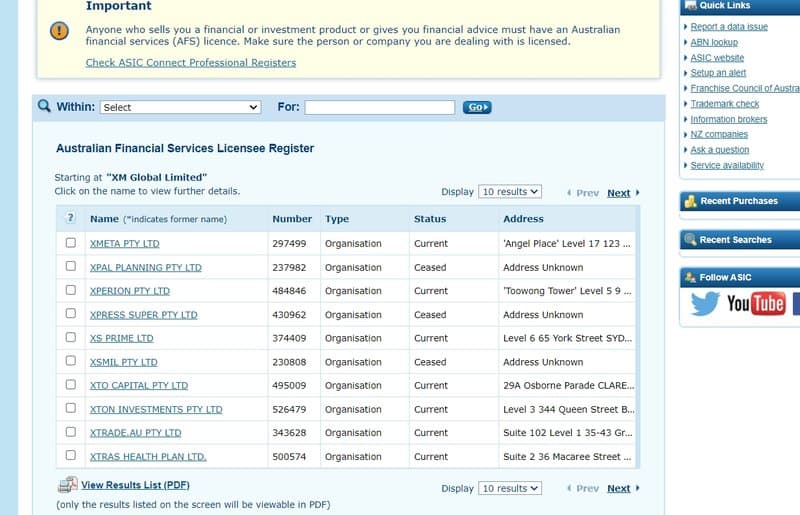
Task: Open XSMIL PTY LTD details
Action: point(123,362)
